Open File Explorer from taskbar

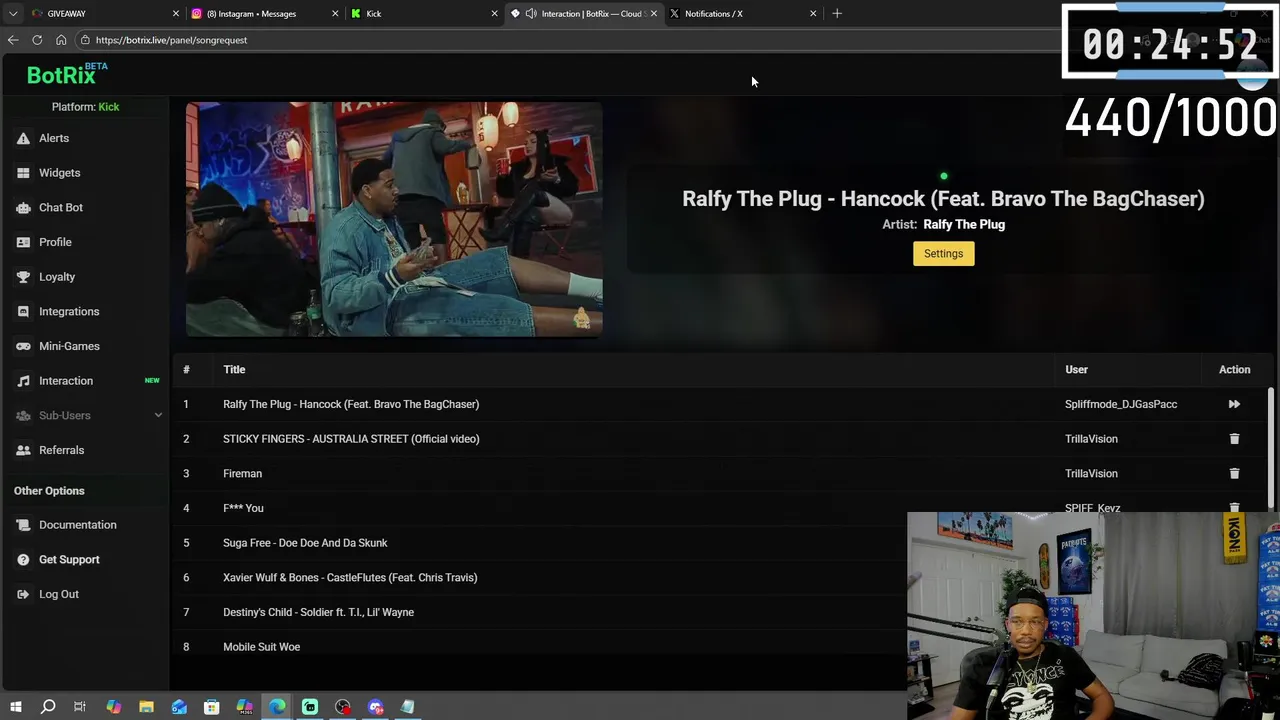[x=146, y=707]
